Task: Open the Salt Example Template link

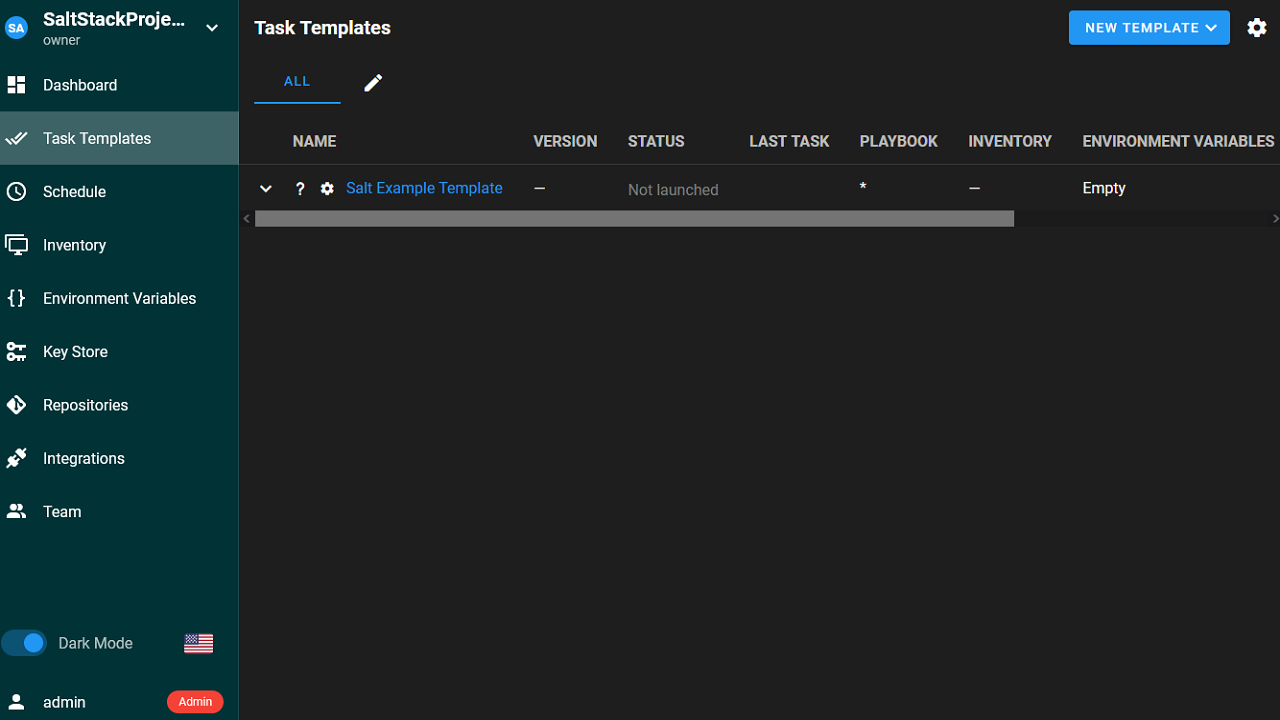Action: coord(424,188)
